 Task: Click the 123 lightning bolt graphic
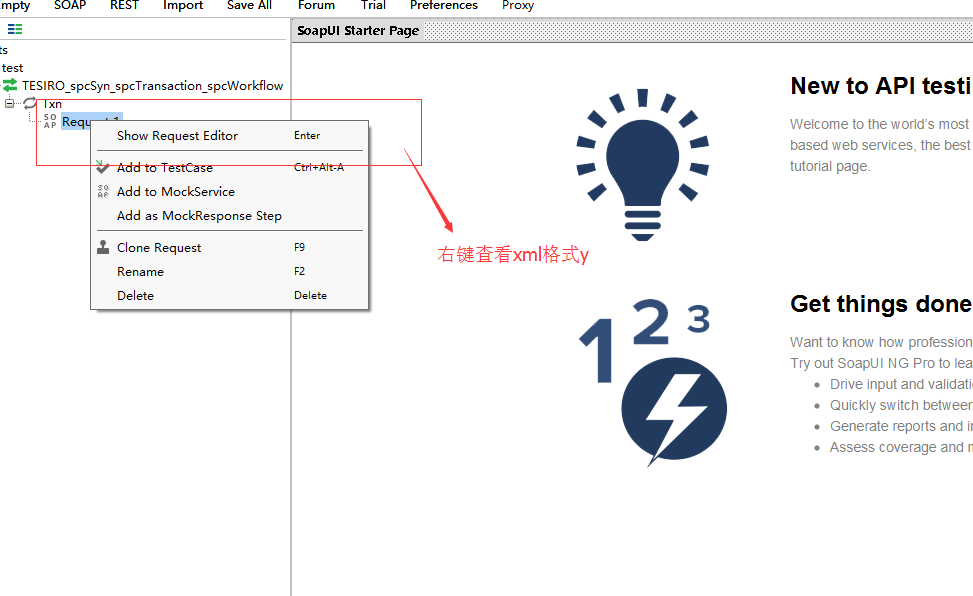(653, 382)
